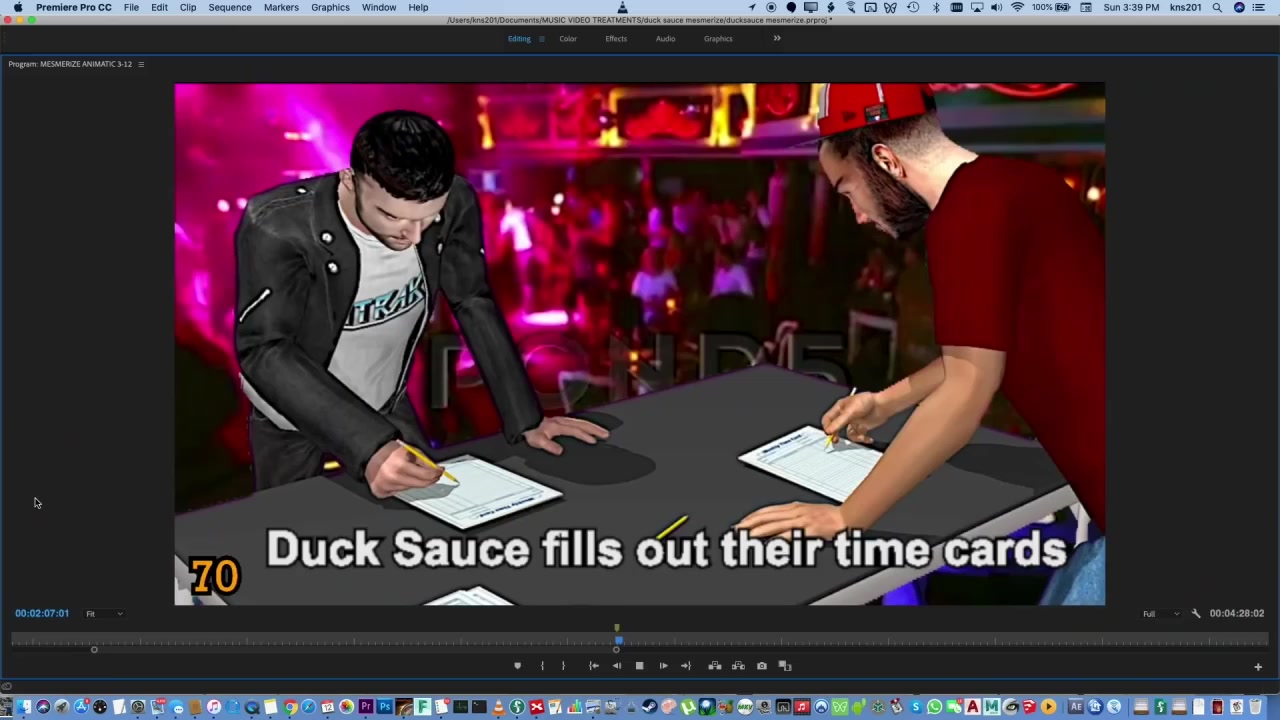The image size is (1280, 720).
Task: Open the Graphics menu in menu bar
Action: click(330, 7)
